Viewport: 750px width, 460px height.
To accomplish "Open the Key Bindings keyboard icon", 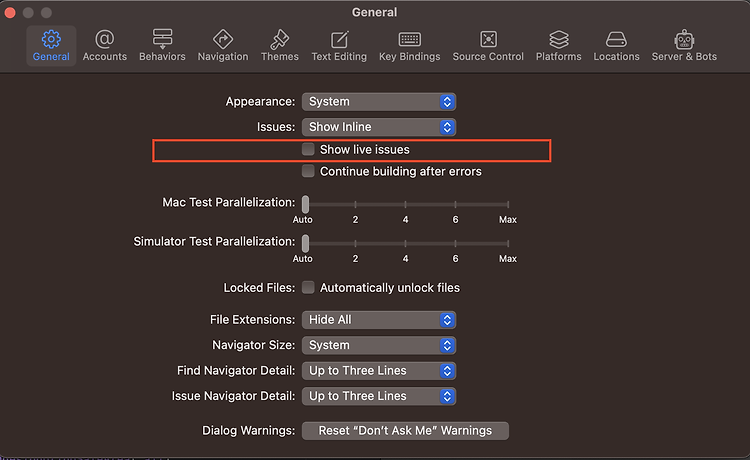I will [409, 39].
